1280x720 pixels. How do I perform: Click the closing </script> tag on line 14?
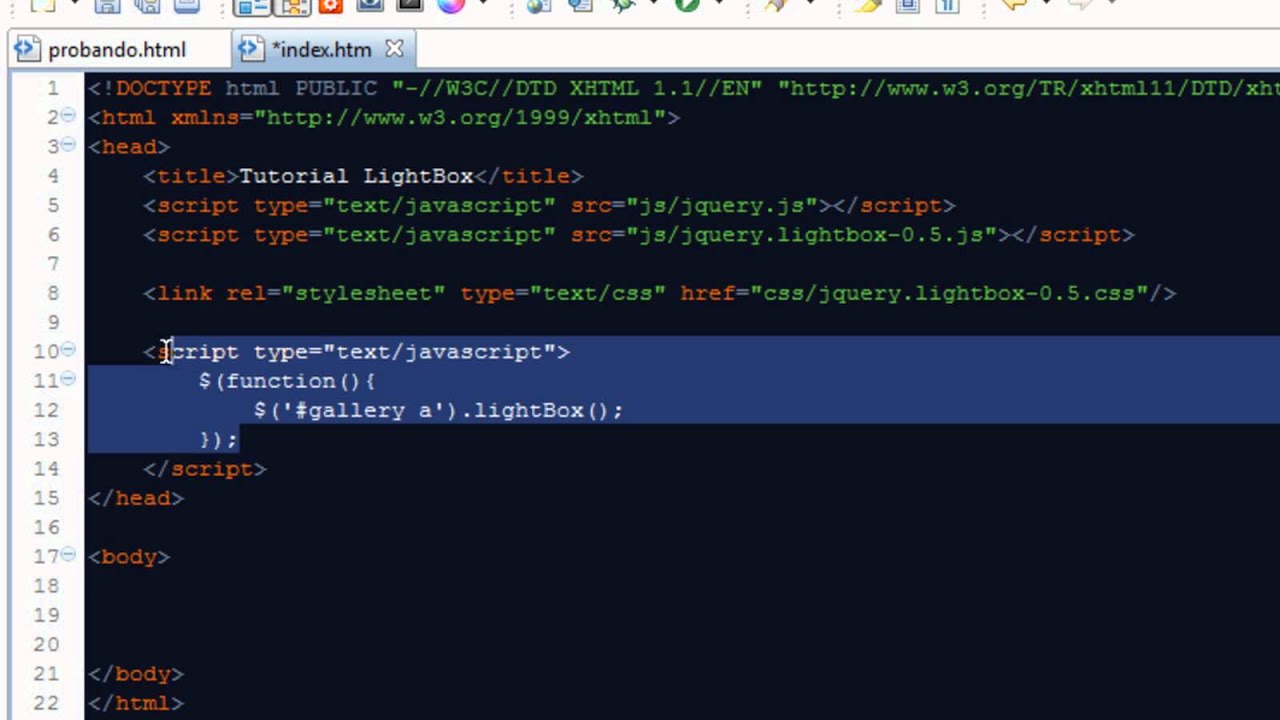(x=205, y=468)
